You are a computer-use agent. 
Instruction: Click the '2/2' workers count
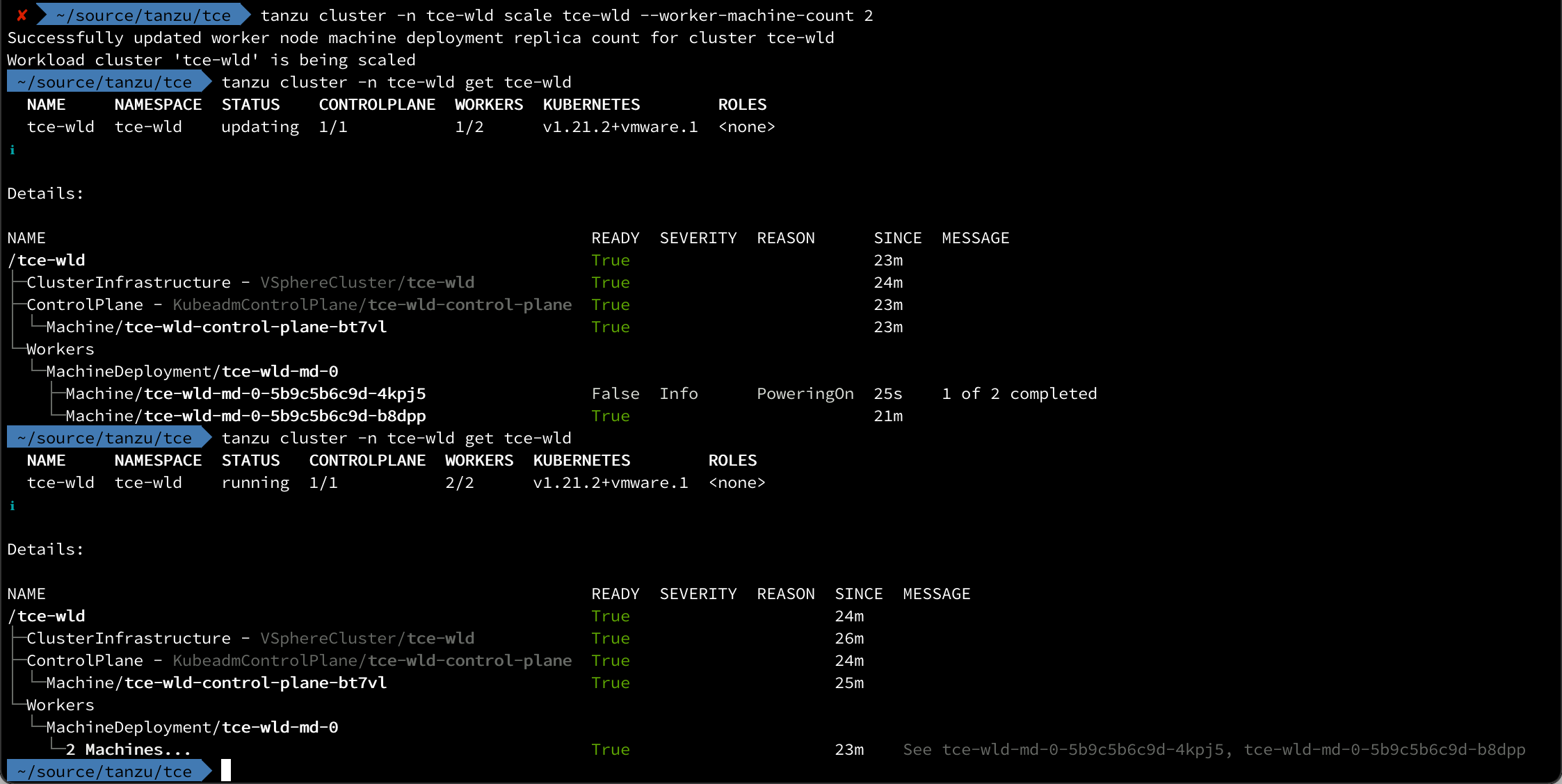(460, 483)
